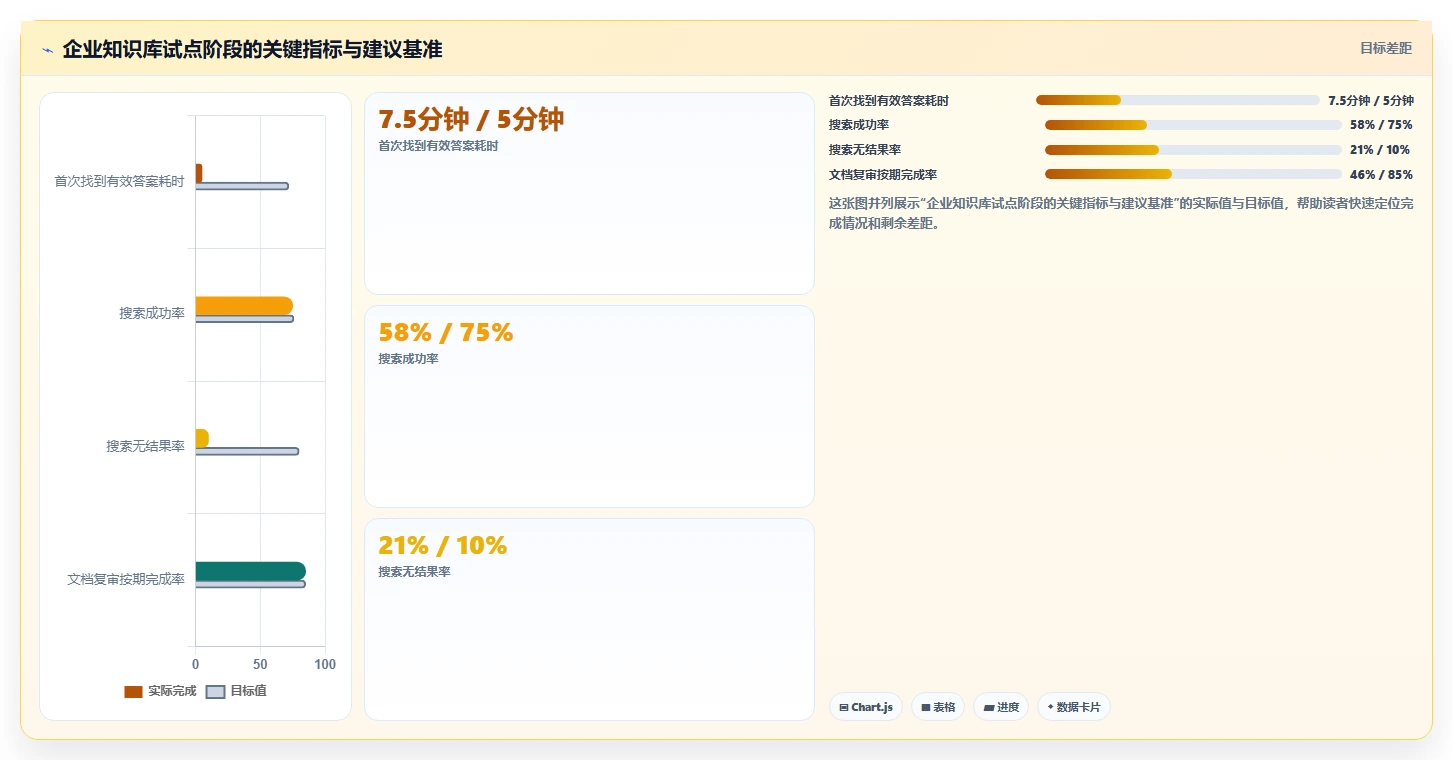Click progress bar for 文档复审按期完成率

point(1193,174)
